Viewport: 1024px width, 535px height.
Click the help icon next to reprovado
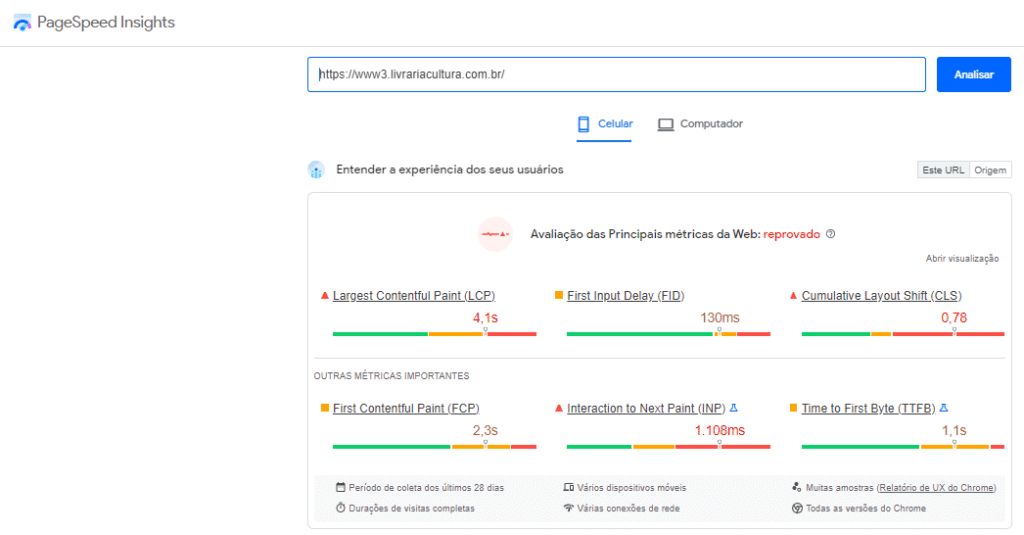[x=830, y=234]
